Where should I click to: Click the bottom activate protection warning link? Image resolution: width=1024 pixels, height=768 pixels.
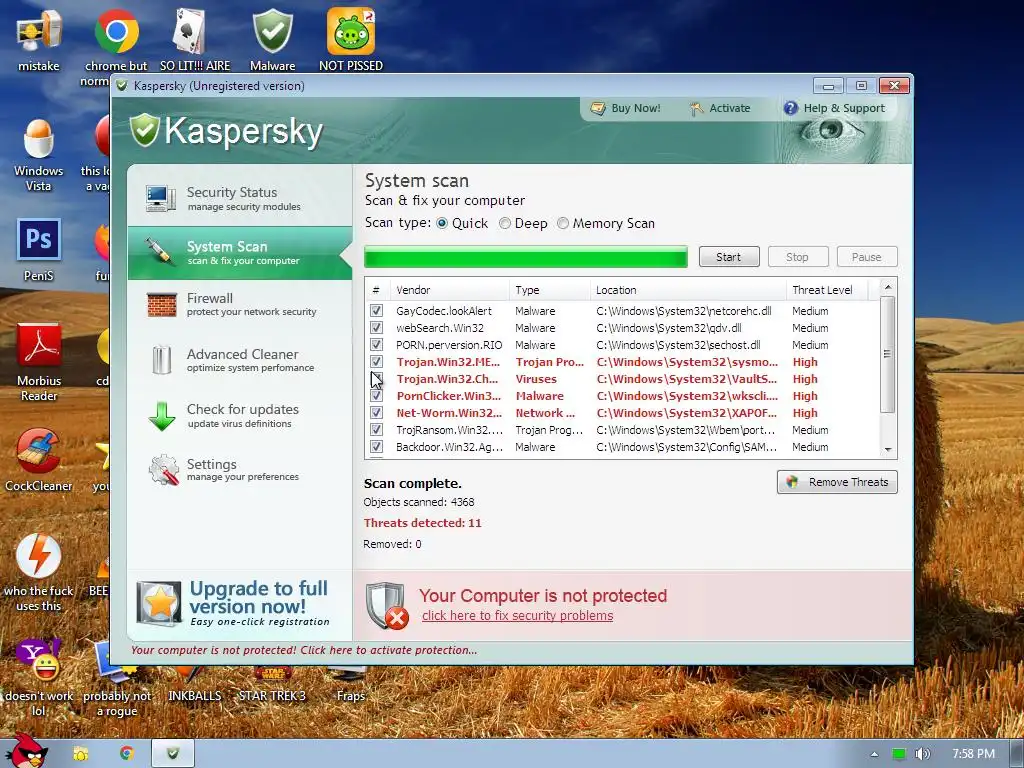304,650
